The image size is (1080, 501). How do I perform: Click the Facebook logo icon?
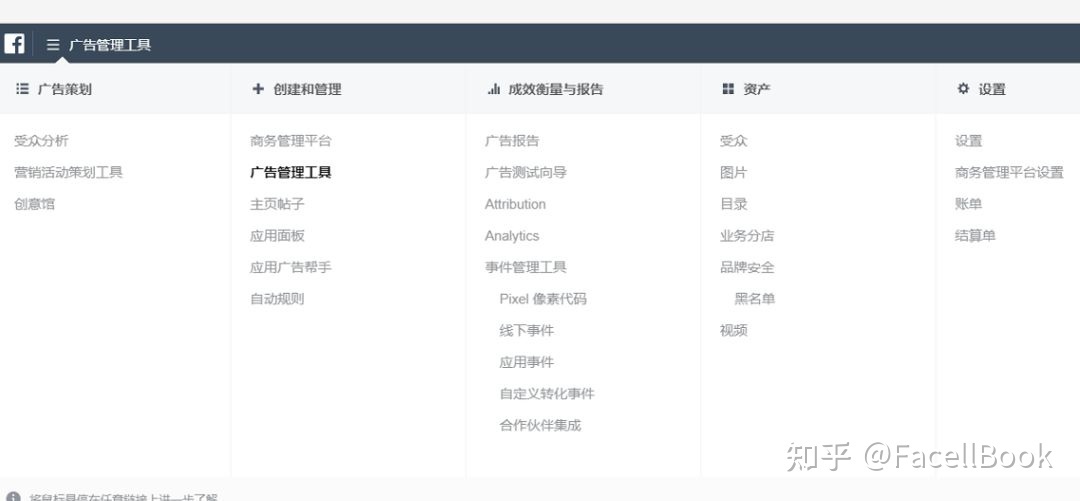[x=14, y=44]
